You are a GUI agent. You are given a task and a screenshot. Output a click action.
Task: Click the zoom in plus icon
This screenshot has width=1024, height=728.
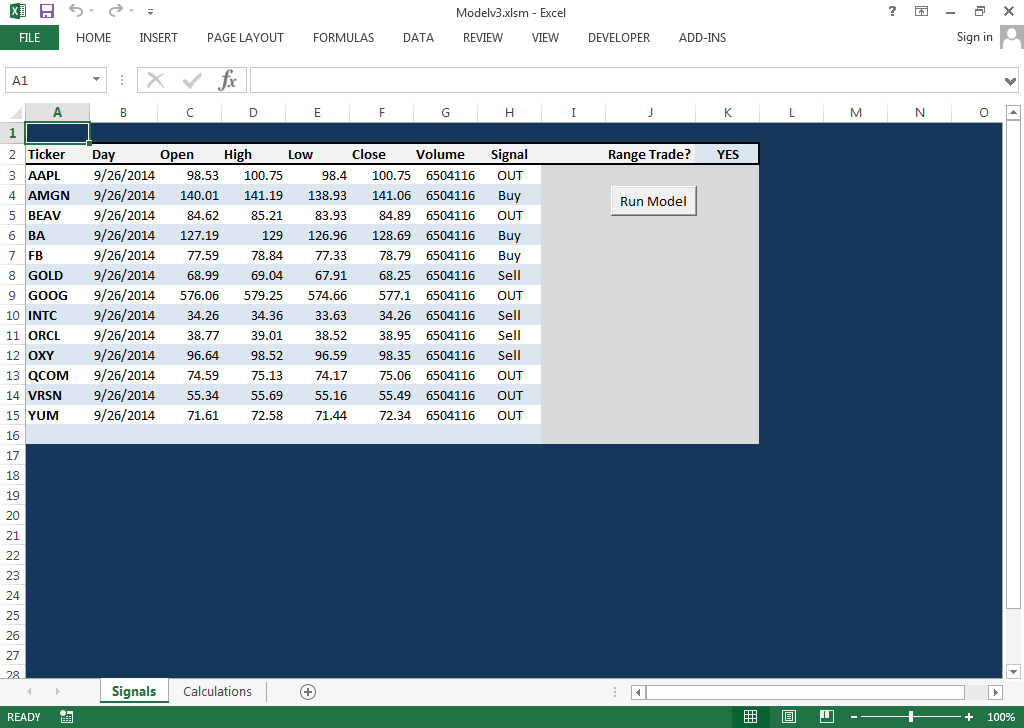pos(968,717)
